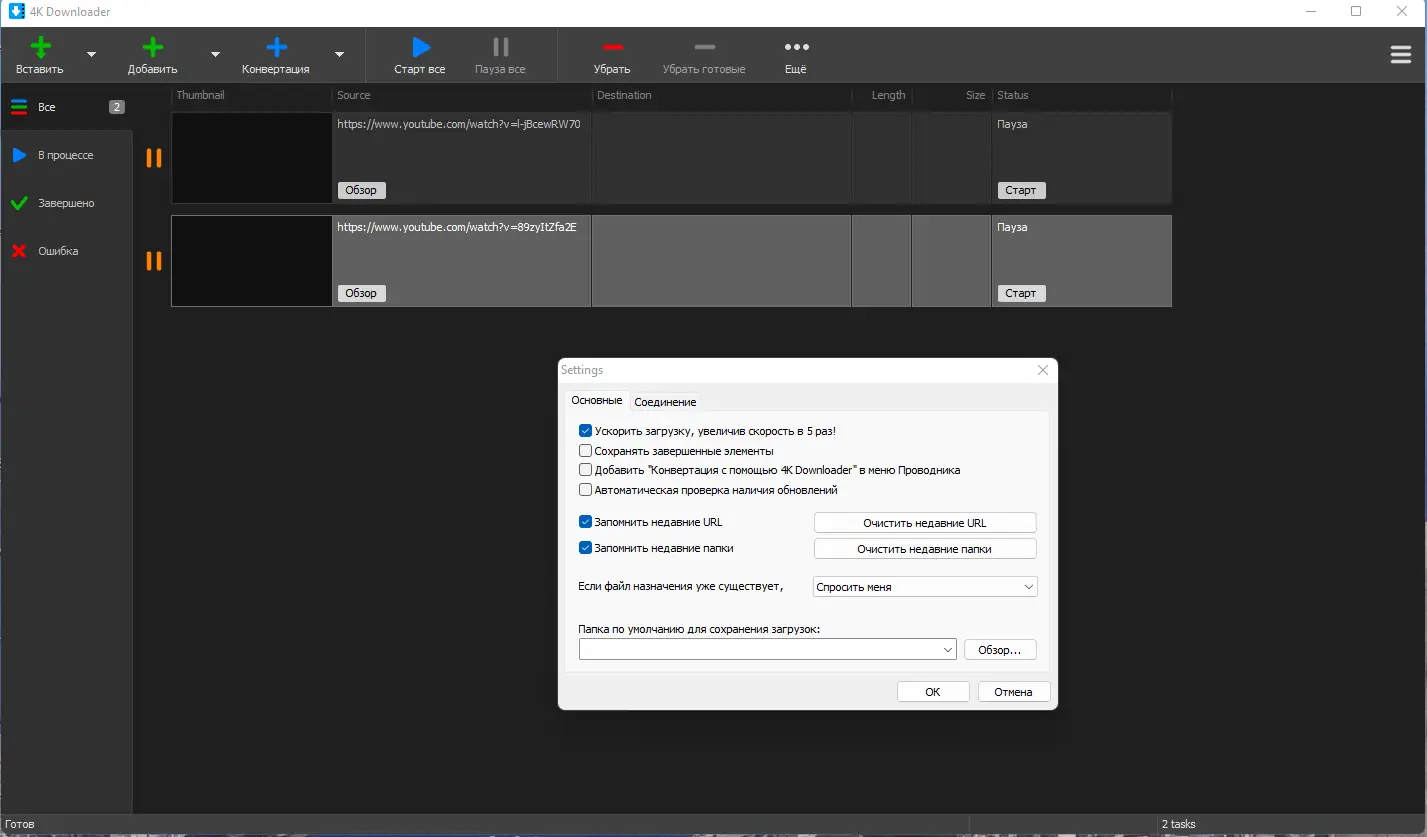Click Обзор... button in Settings dialog
The width and height of the screenshot is (1427, 837).
(x=1000, y=650)
